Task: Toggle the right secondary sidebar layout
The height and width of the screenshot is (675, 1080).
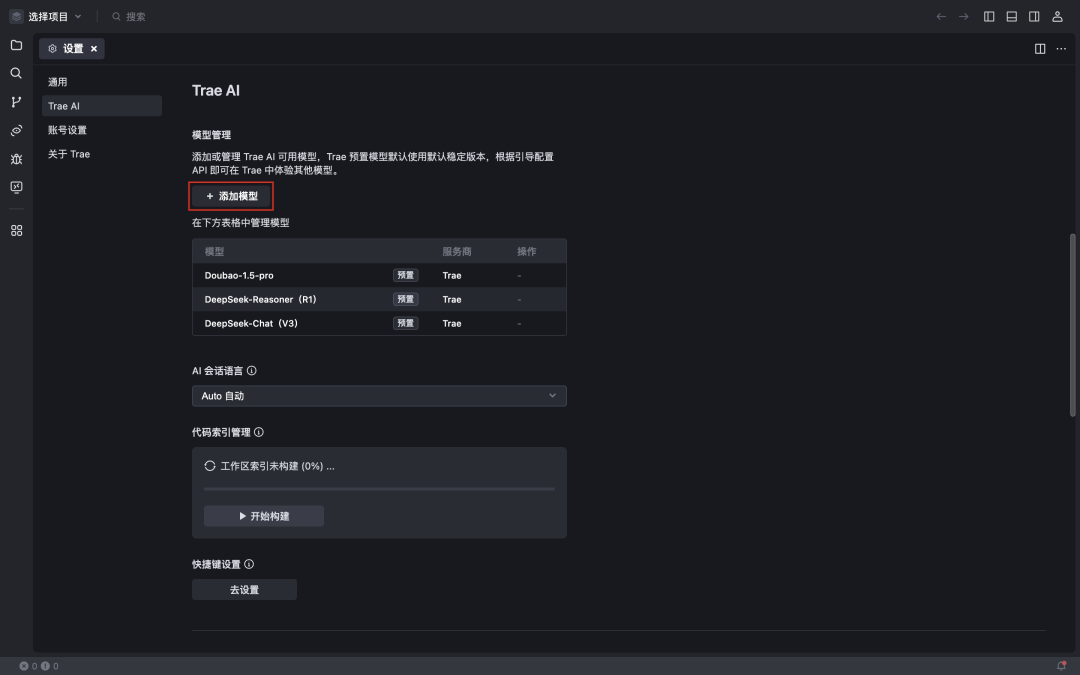Action: pyautogui.click(x=1034, y=16)
